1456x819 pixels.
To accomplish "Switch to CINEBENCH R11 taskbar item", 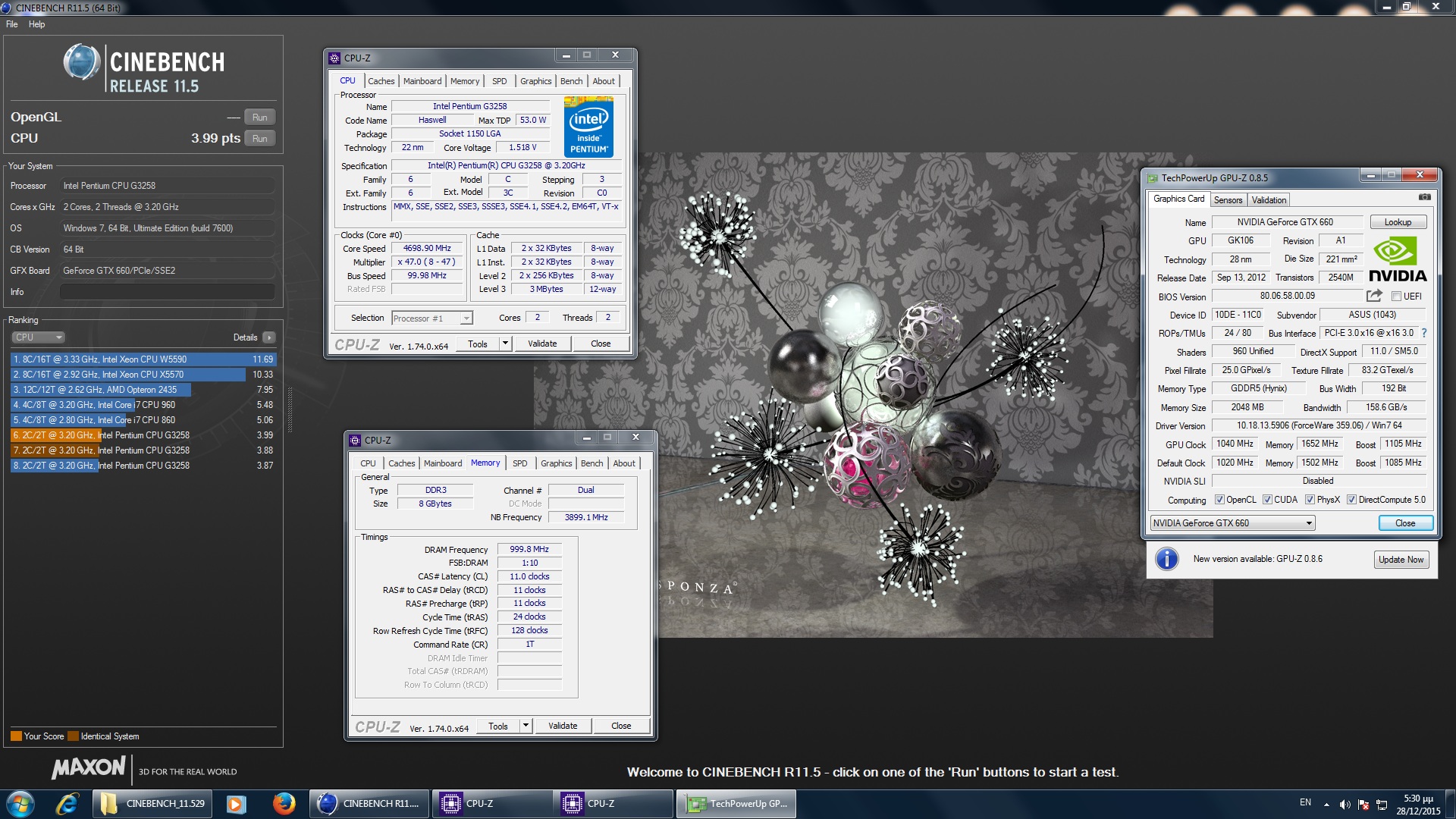I will click(369, 804).
